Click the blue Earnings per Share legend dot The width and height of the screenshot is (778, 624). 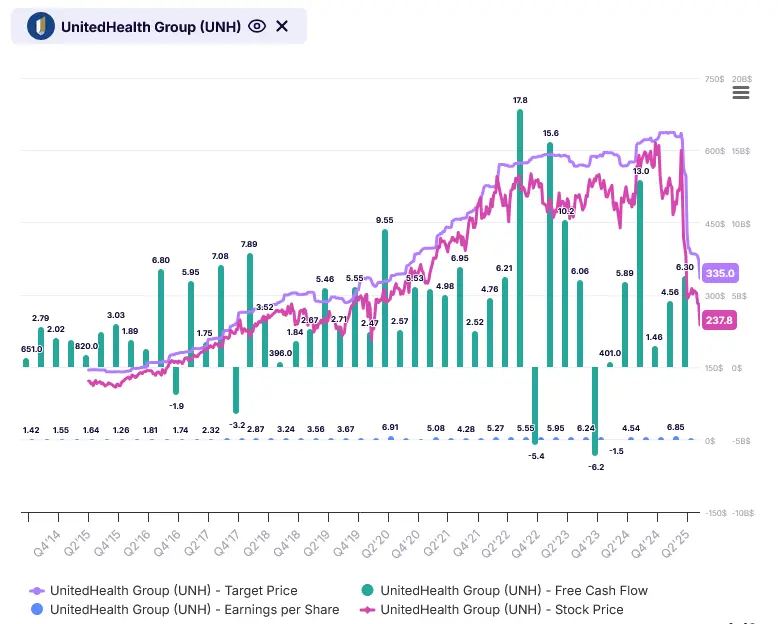click(37, 610)
